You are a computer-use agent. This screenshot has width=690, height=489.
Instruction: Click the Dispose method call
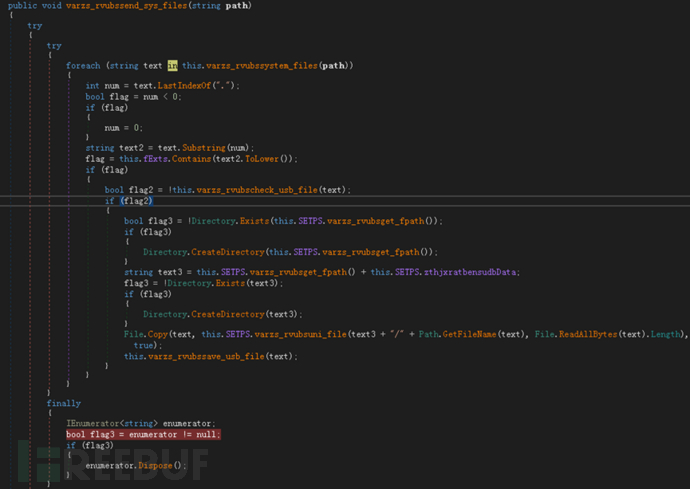(x=161, y=466)
